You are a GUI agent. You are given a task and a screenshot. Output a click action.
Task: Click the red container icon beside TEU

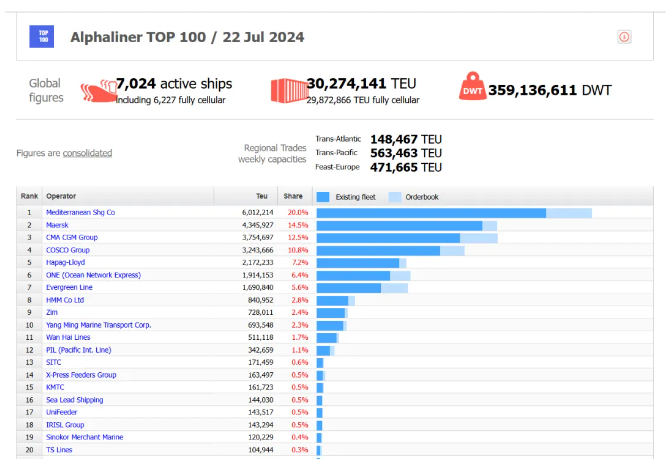tap(288, 90)
